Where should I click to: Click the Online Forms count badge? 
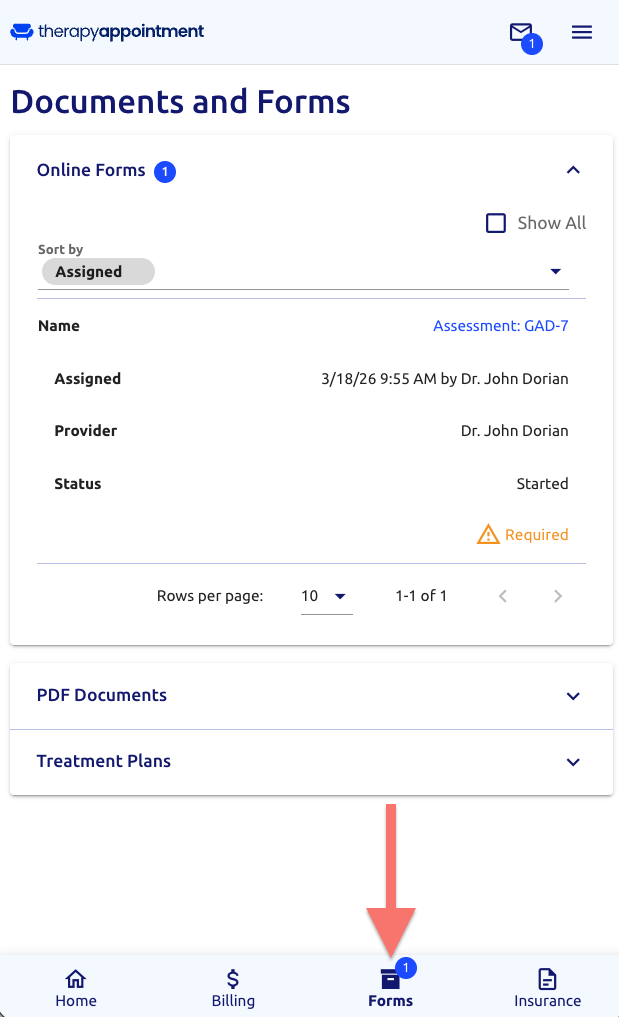pos(165,172)
